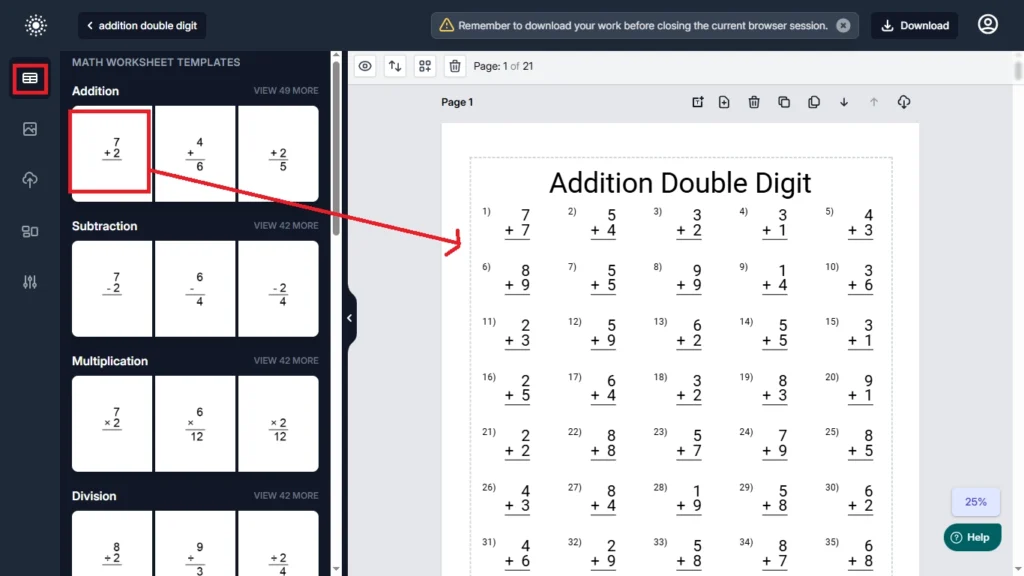Open the images panel in sidebar
This screenshot has height=576, width=1024.
30,129
